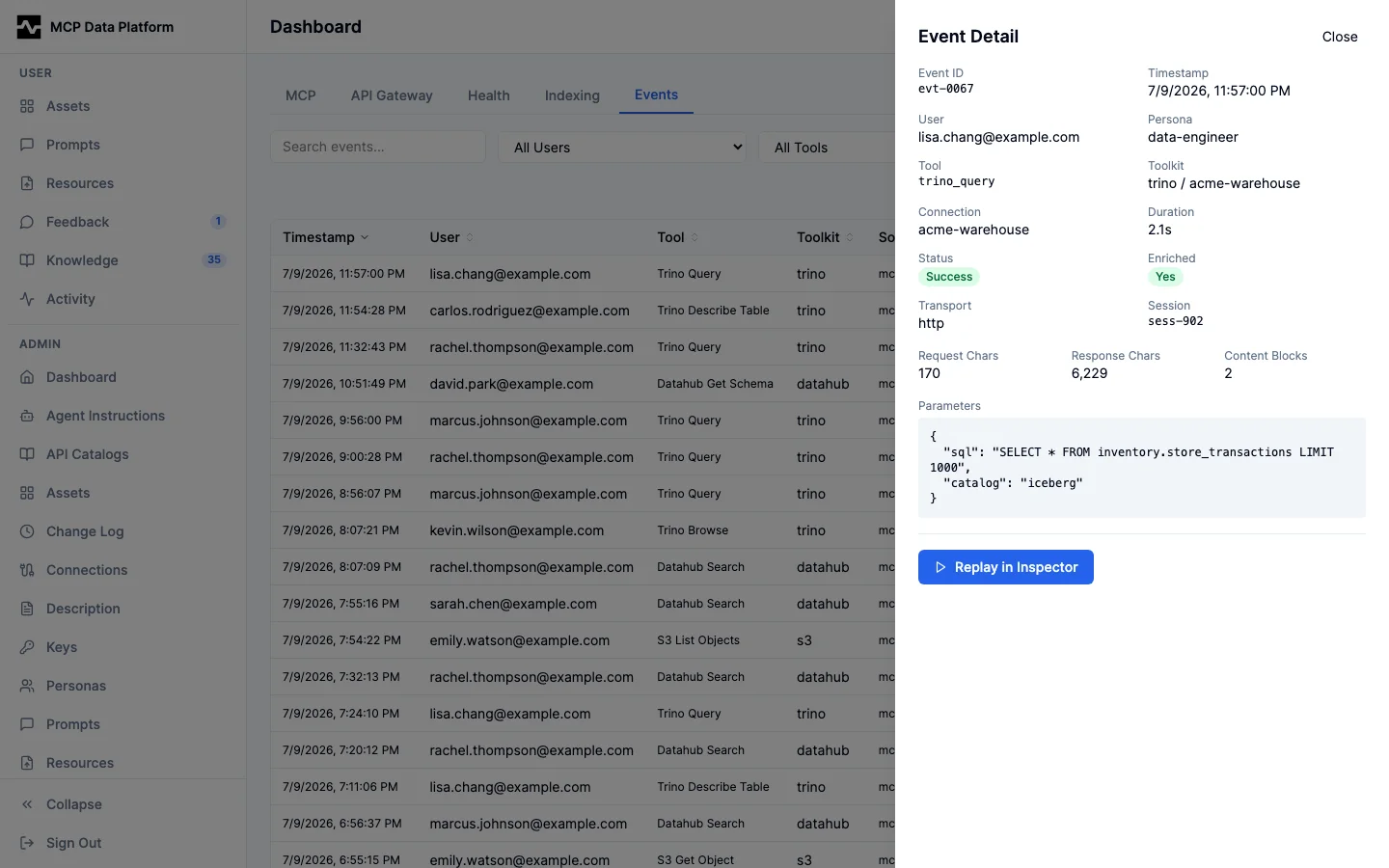The width and height of the screenshot is (1389, 868).
Task: Sort the table by User column
Action: tap(451, 237)
